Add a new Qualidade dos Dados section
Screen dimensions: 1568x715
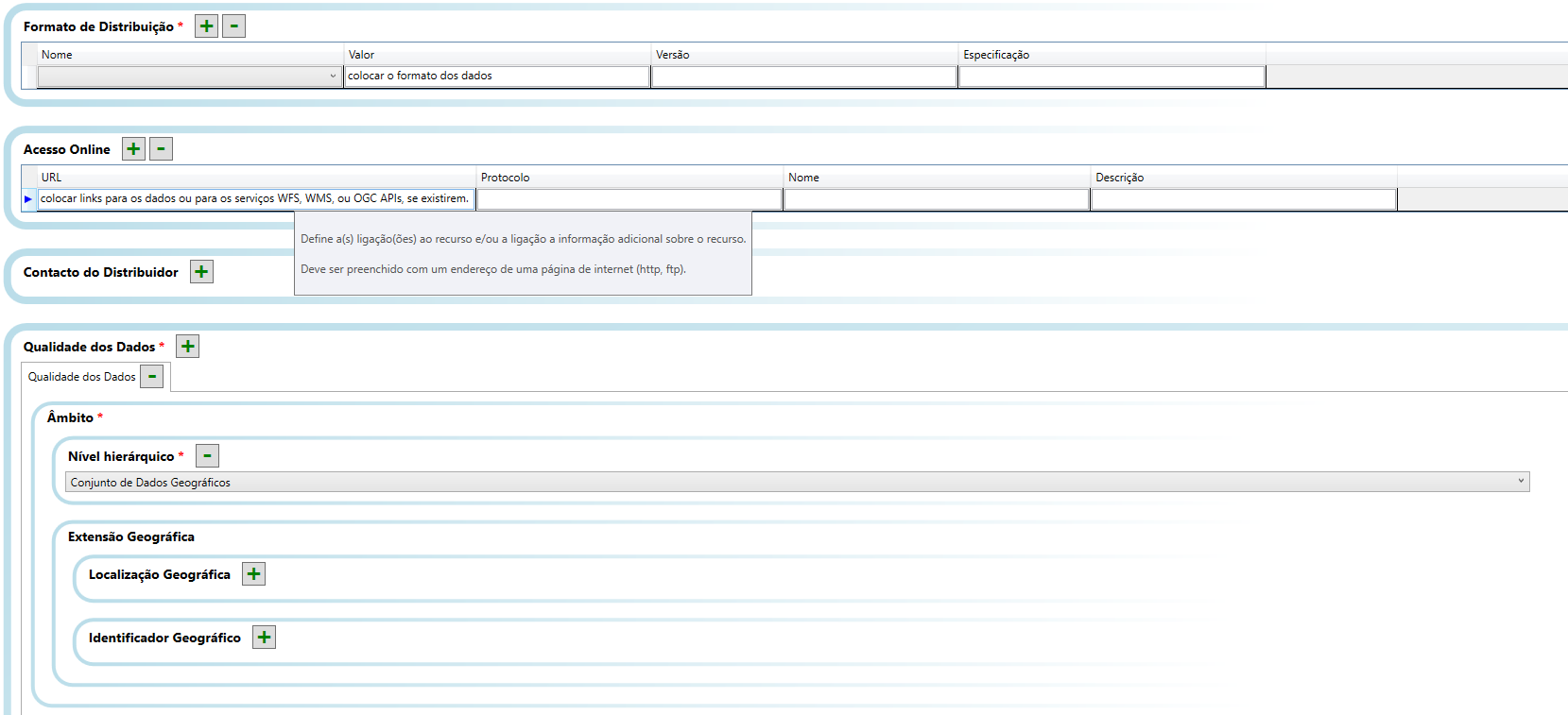(x=188, y=347)
